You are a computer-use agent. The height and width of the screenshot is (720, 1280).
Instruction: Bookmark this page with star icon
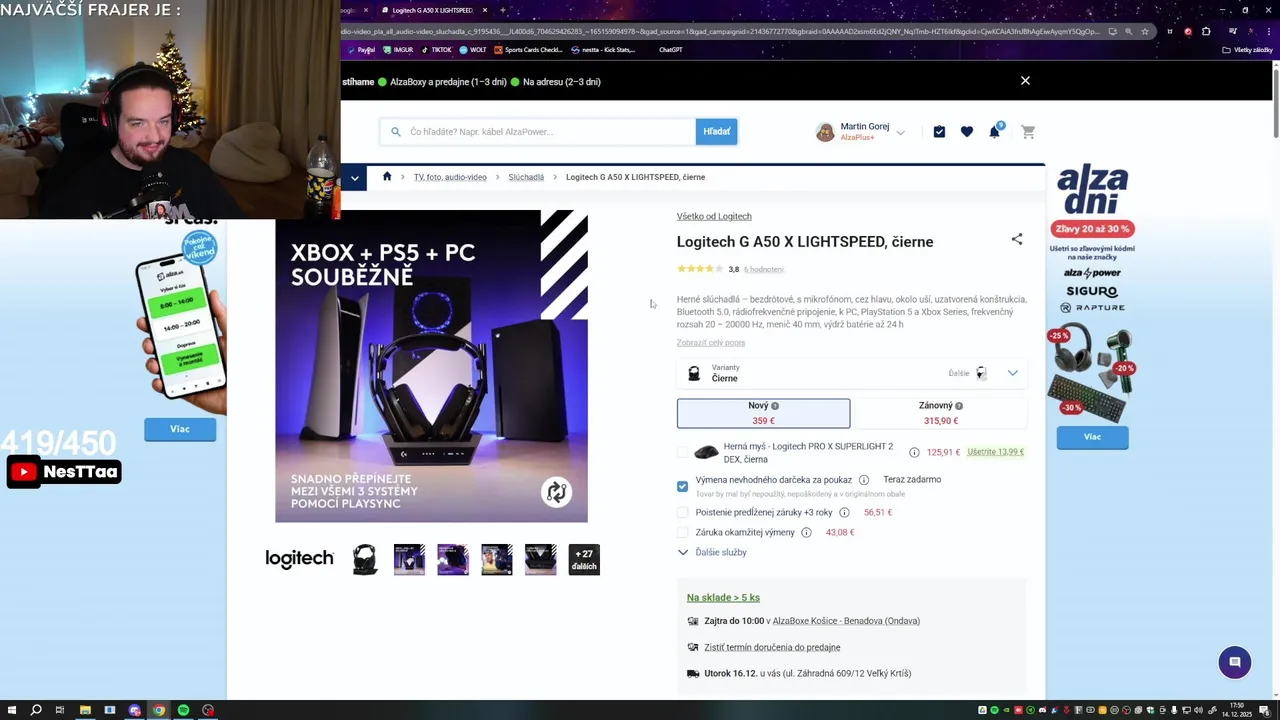pos(1145,31)
